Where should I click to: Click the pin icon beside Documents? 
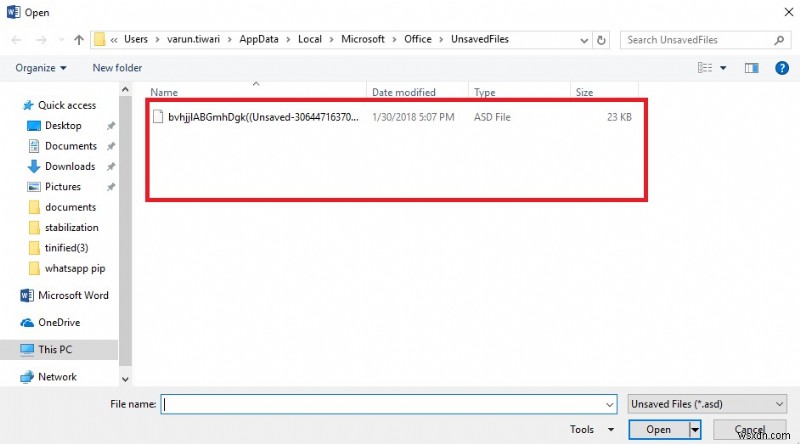pyautogui.click(x=111, y=146)
